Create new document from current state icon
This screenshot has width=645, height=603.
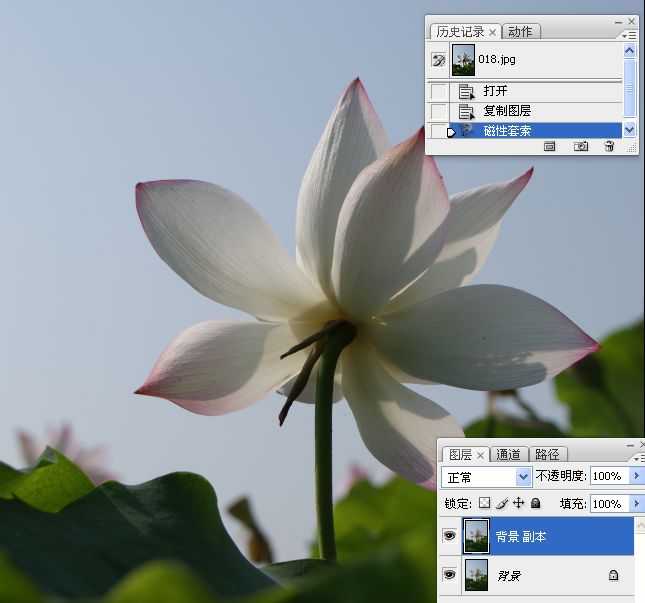point(549,146)
